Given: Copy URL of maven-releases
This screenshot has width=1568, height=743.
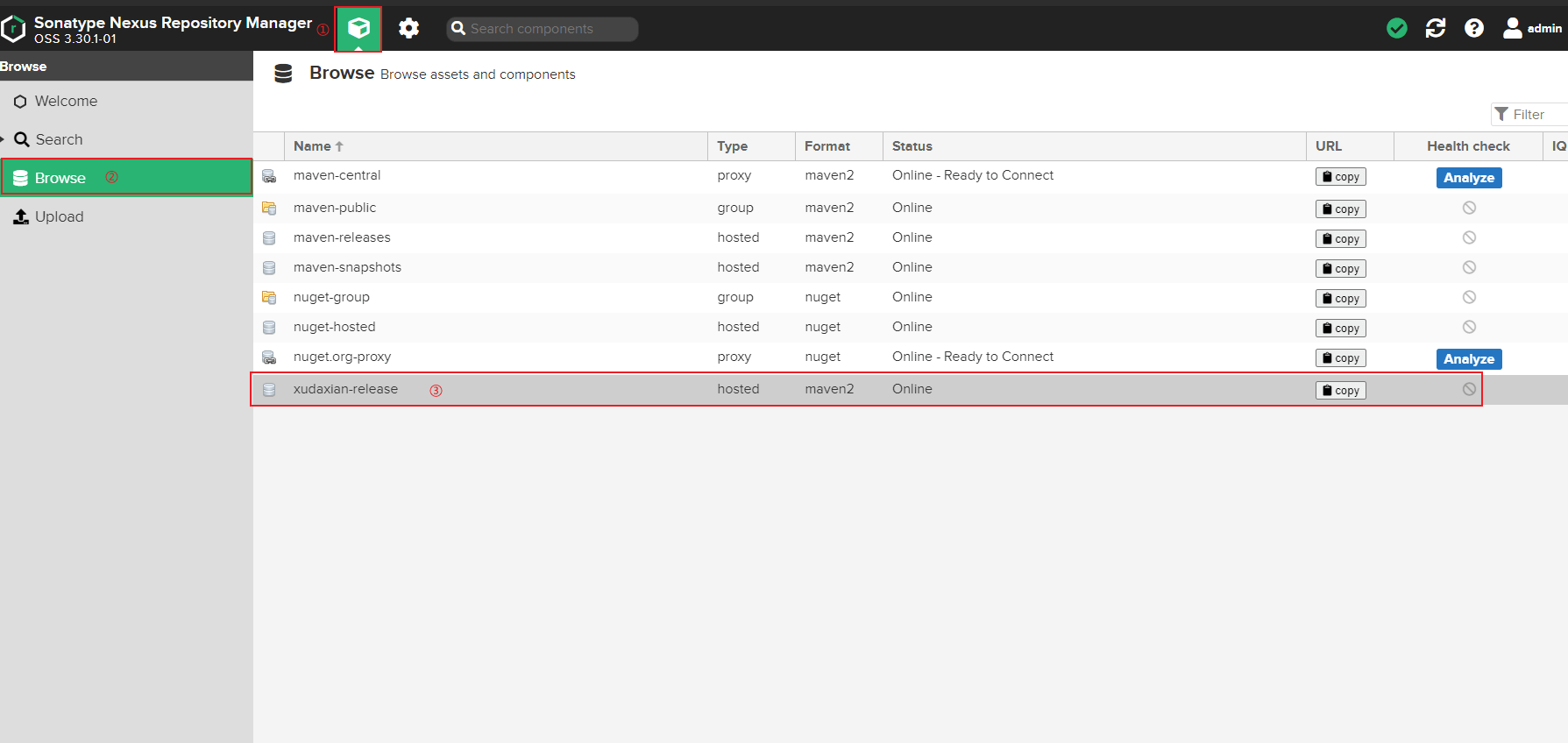Looking at the screenshot, I should pos(1340,239).
